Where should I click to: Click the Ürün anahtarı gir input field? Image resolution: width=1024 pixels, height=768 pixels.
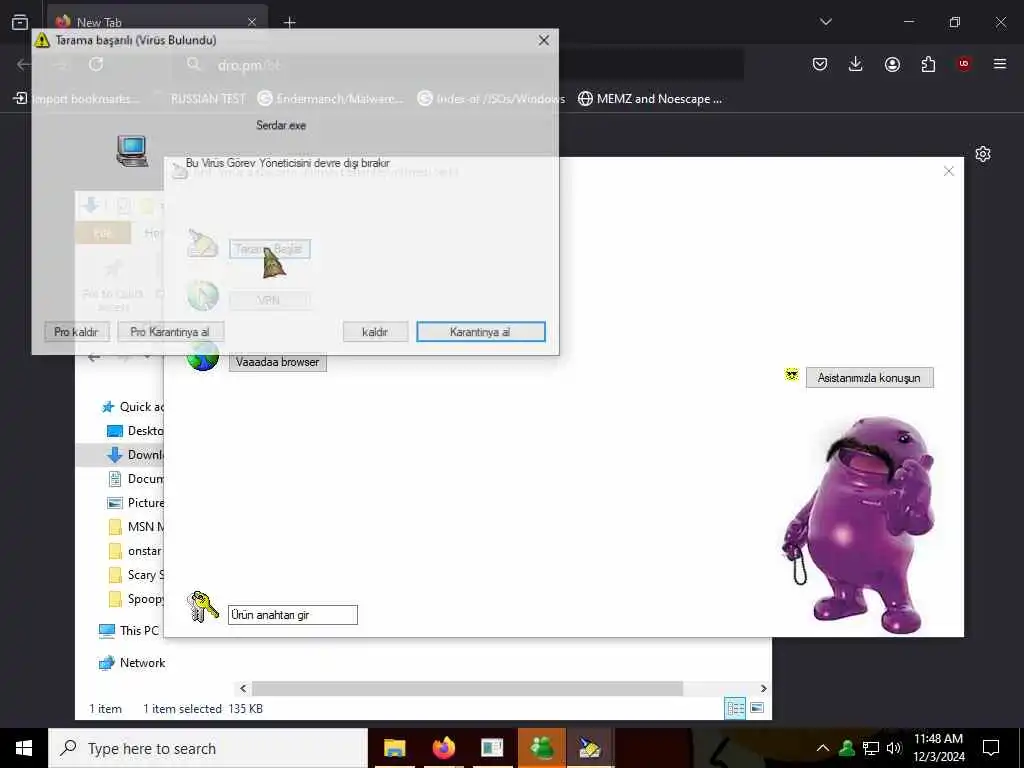click(293, 615)
